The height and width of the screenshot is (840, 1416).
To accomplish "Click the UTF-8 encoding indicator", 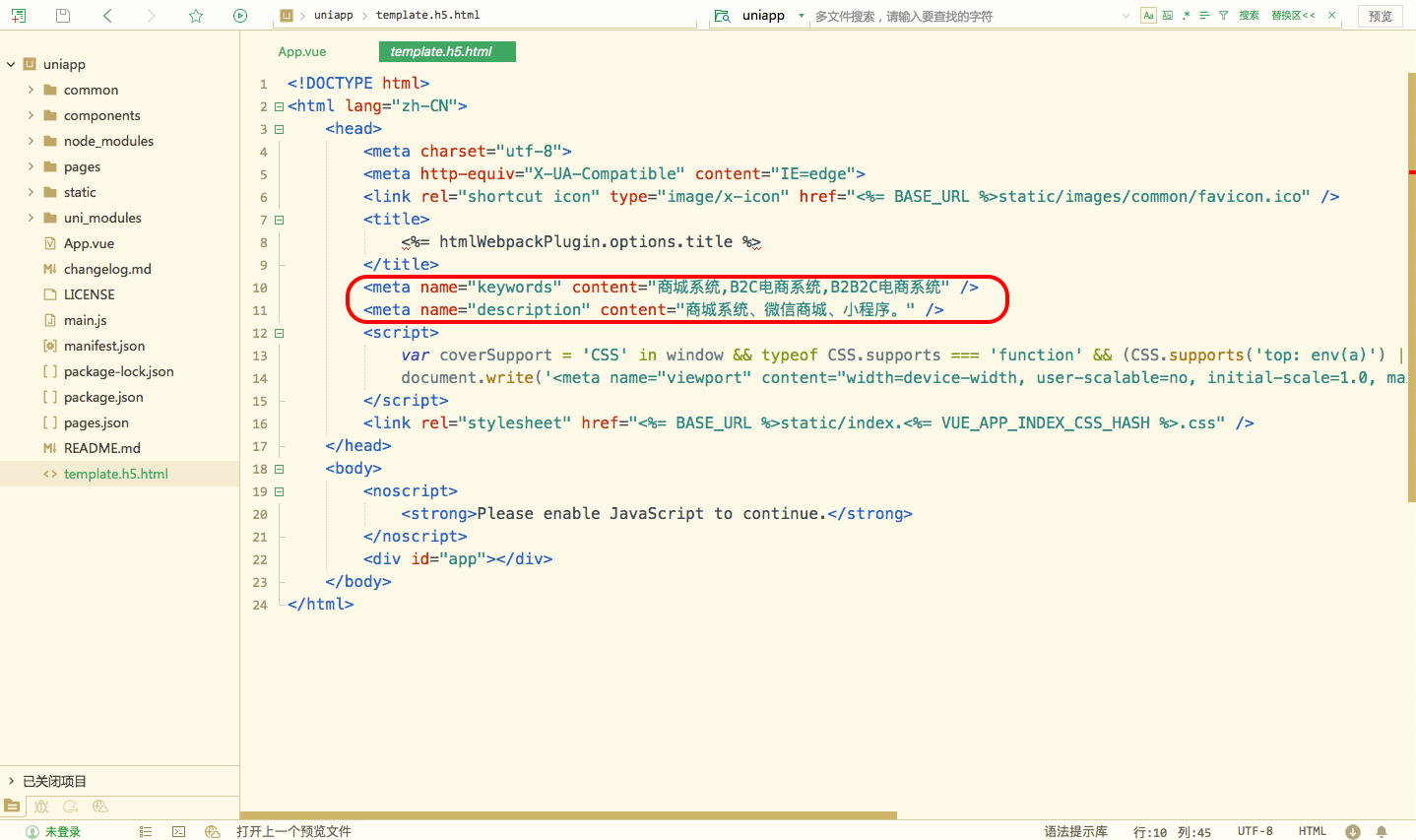I will click(x=1255, y=832).
